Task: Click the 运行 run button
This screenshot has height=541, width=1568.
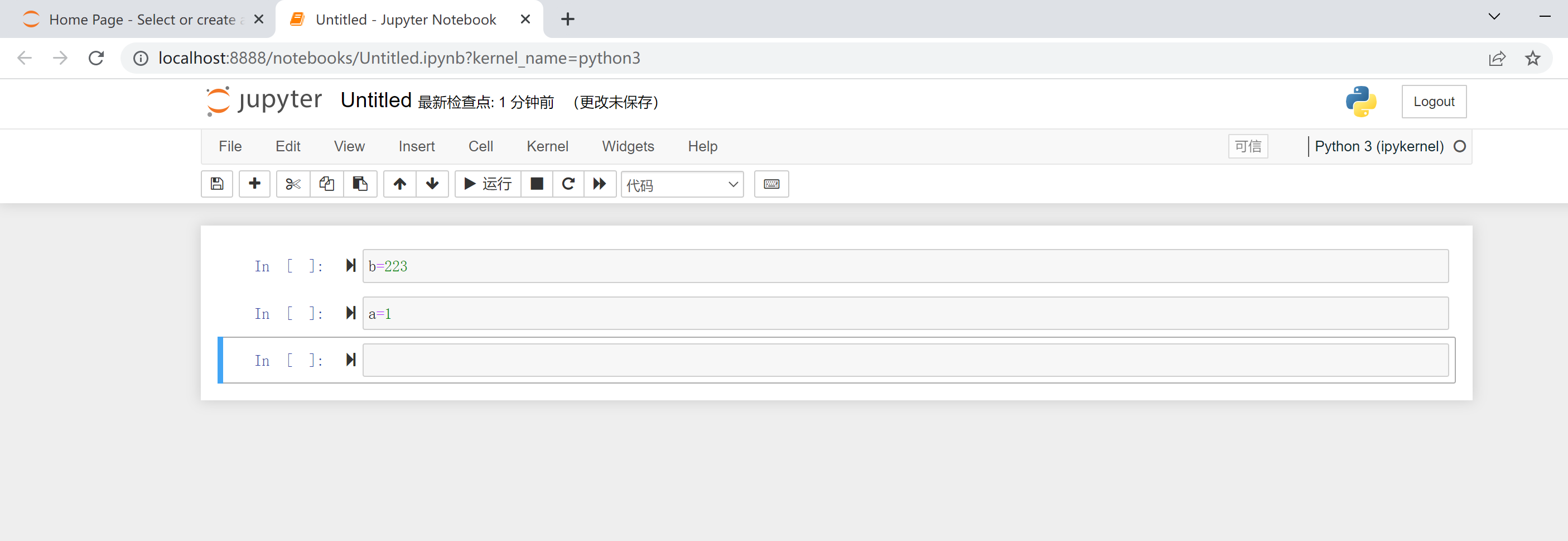Action: pos(488,184)
